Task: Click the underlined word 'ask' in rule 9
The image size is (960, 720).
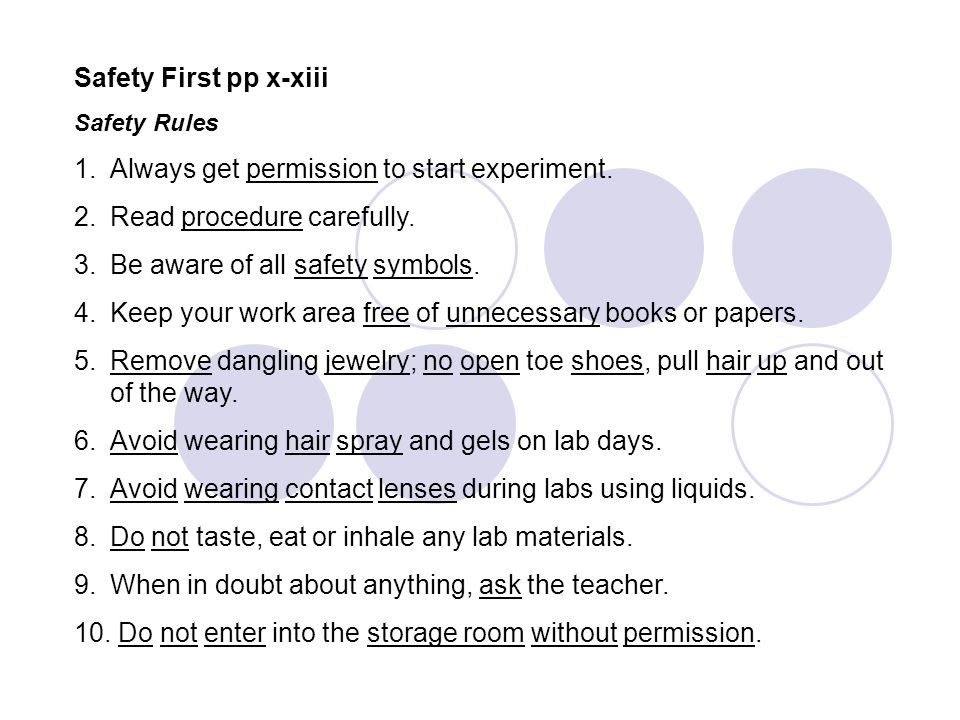Action: (x=500, y=585)
